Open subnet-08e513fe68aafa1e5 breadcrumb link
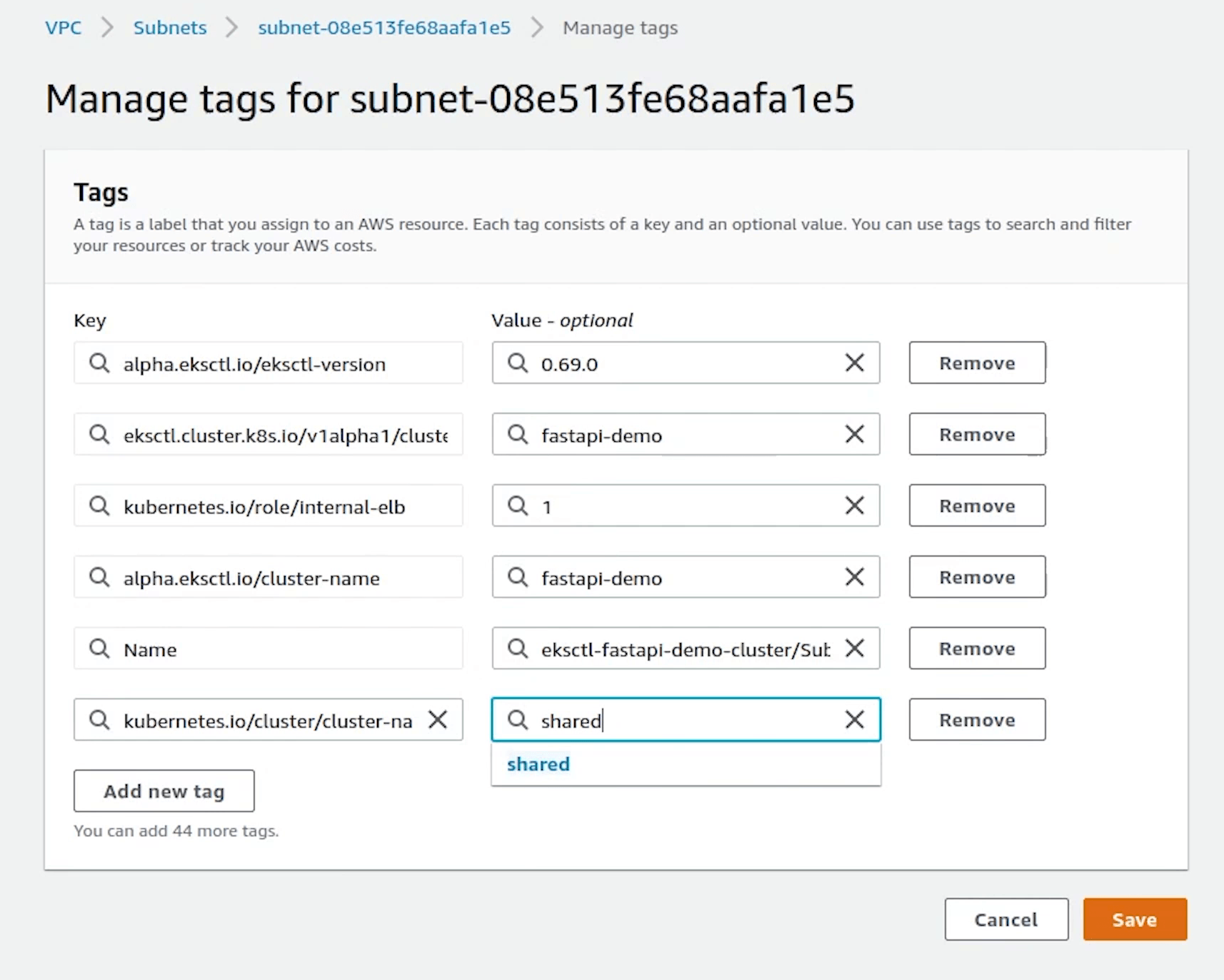The width and height of the screenshot is (1224, 980). click(384, 28)
